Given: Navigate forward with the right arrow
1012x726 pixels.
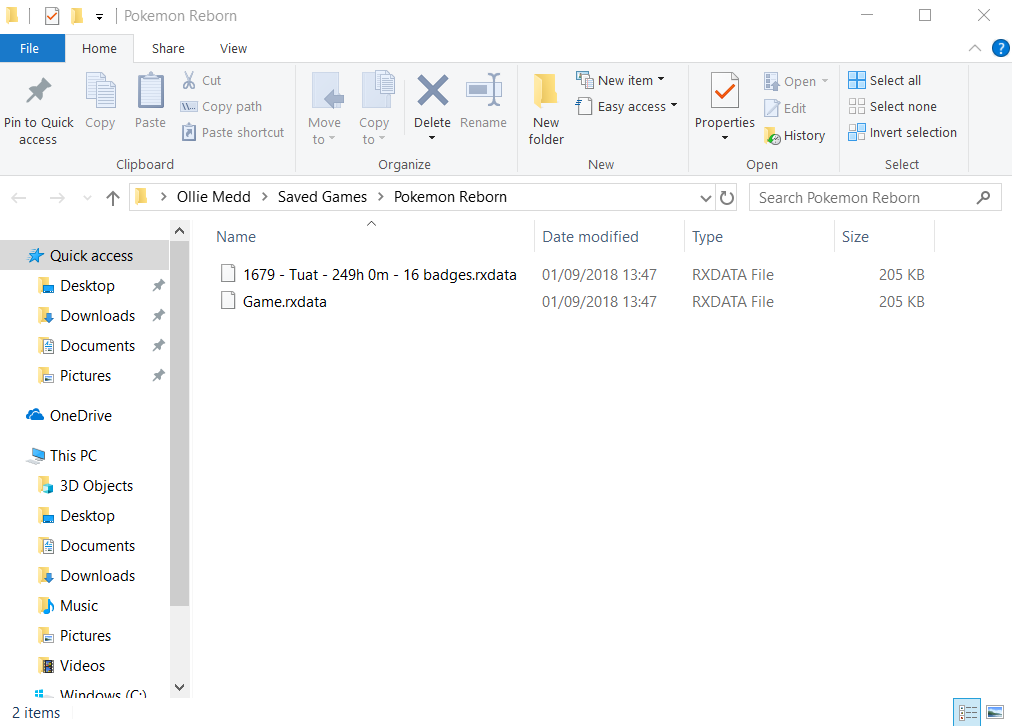Looking at the screenshot, I should click(x=57, y=197).
